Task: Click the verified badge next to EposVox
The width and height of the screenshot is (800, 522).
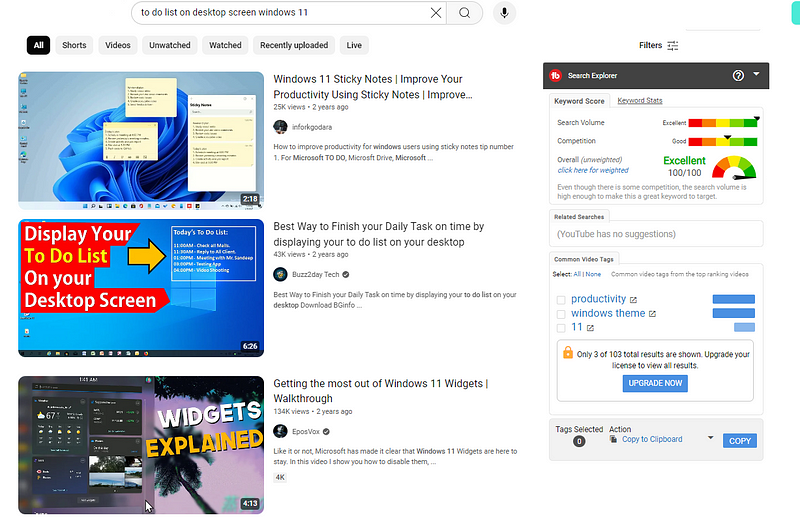Action: click(x=326, y=432)
